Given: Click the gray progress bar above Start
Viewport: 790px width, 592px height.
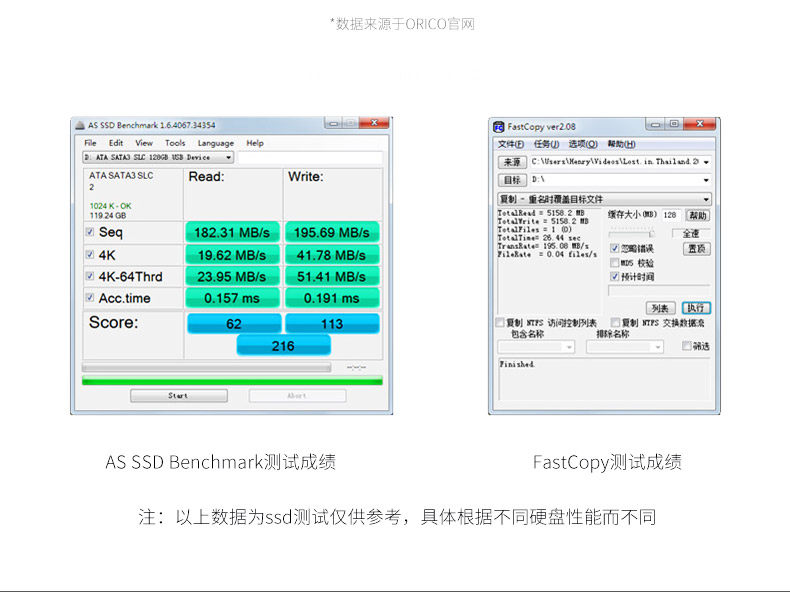Looking at the screenshot, I should pos(206,367).
